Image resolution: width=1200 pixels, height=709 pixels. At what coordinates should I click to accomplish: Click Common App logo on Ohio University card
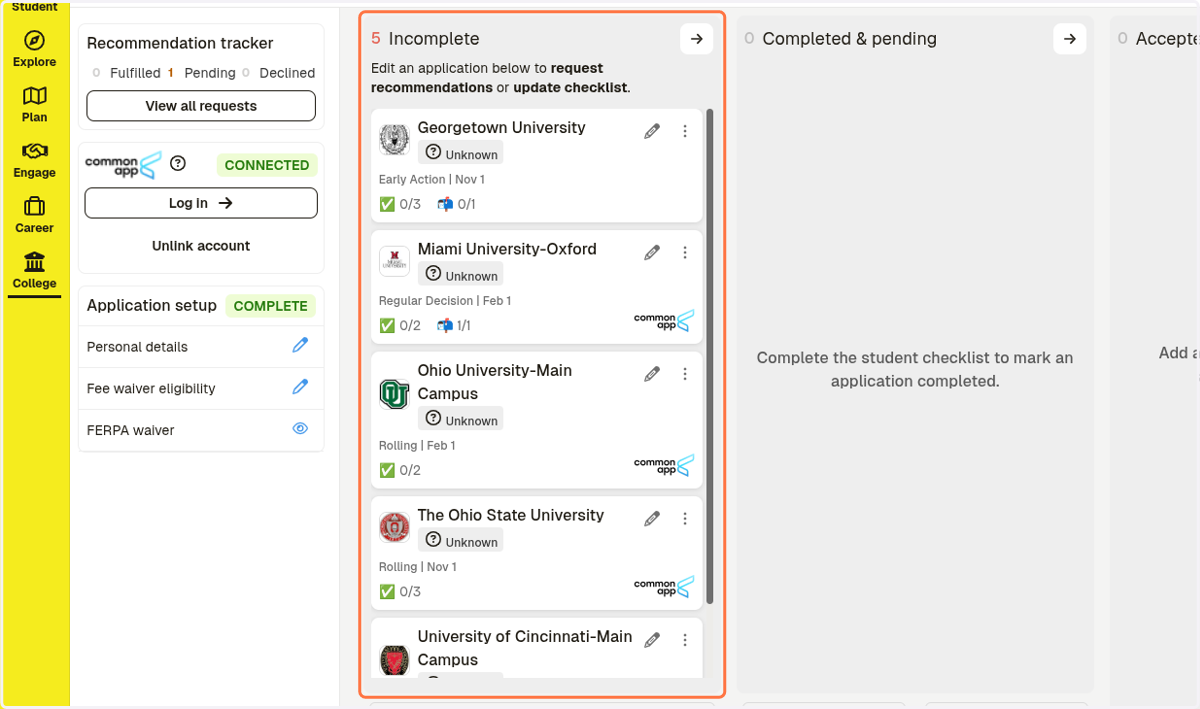tap(663, 466)
